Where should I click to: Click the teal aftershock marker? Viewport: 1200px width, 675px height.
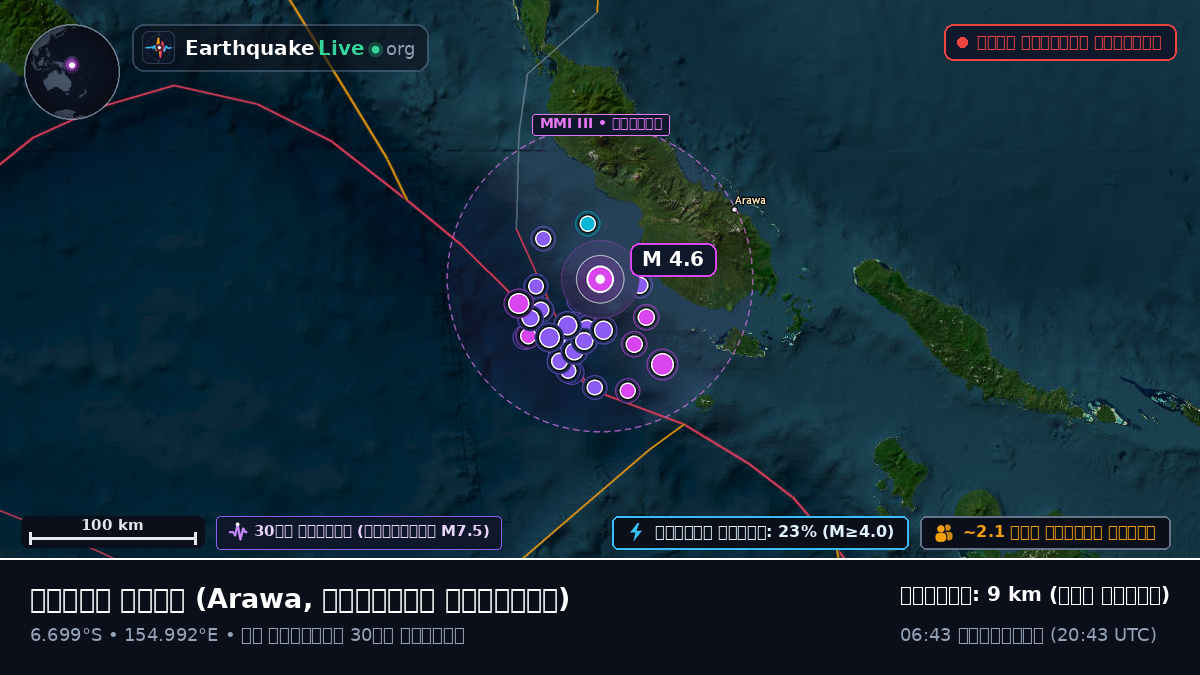point(588,223)
